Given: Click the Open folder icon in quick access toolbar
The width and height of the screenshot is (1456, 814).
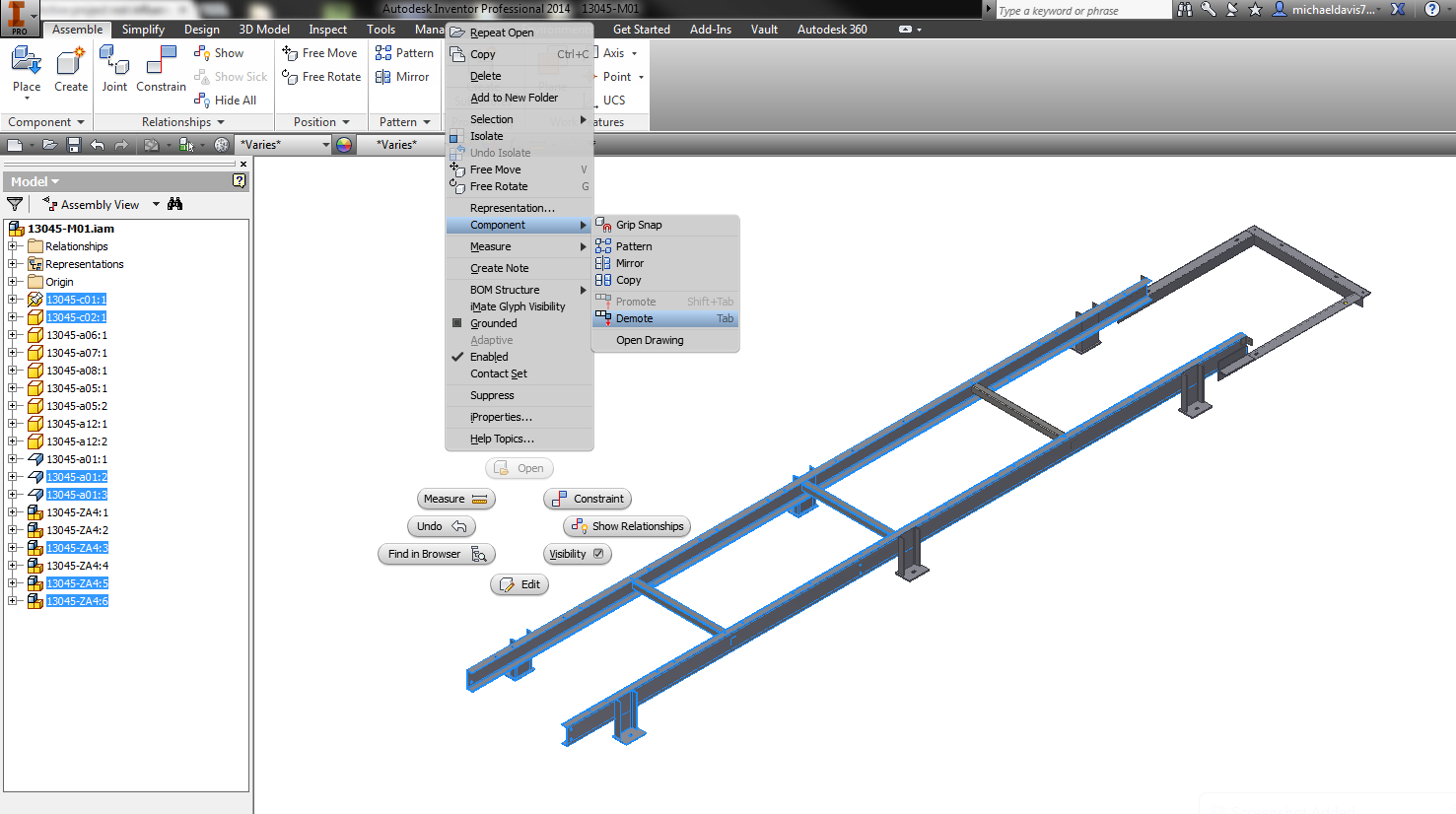Looking at the screenshot, I should 49,145.
